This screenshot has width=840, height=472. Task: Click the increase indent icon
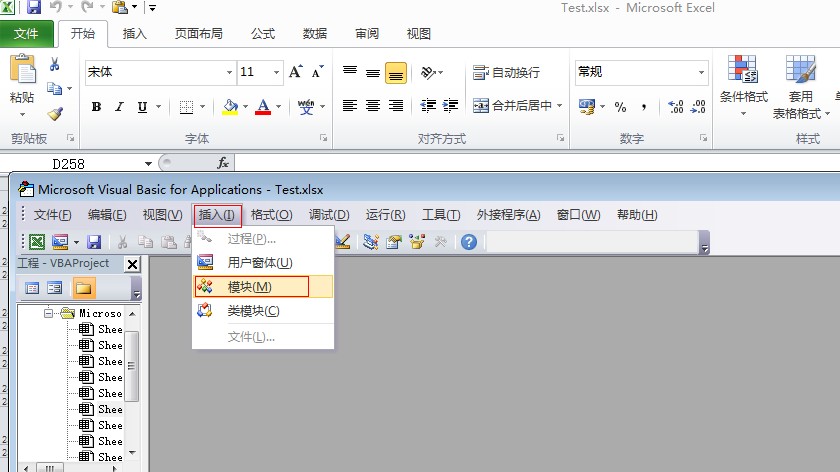(450, 106)
